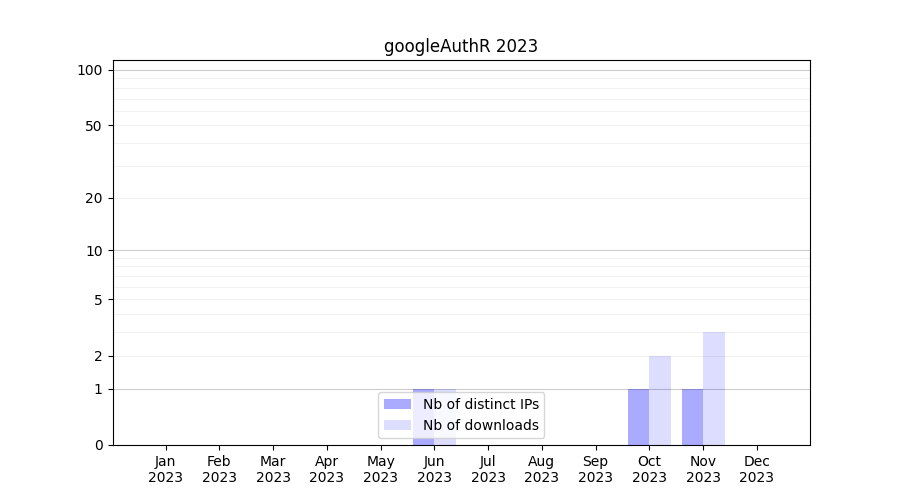Click the chart title googleAuthR 2023
Image resolution: width=900 pixels, height=500 pixels.
[x=461, y=46]
